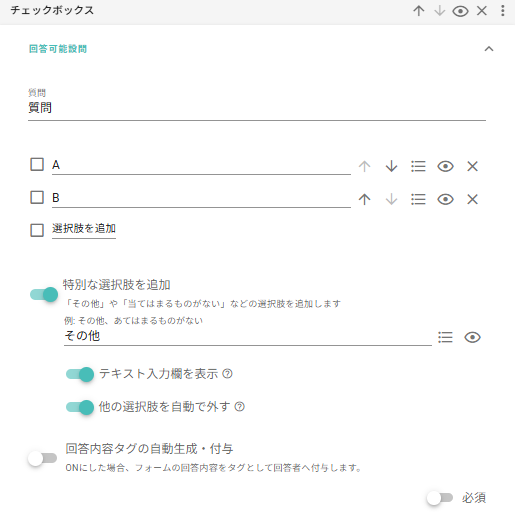Open the three-dot block options menu
This screenshot has height=530, width=515.
[502, 11]
